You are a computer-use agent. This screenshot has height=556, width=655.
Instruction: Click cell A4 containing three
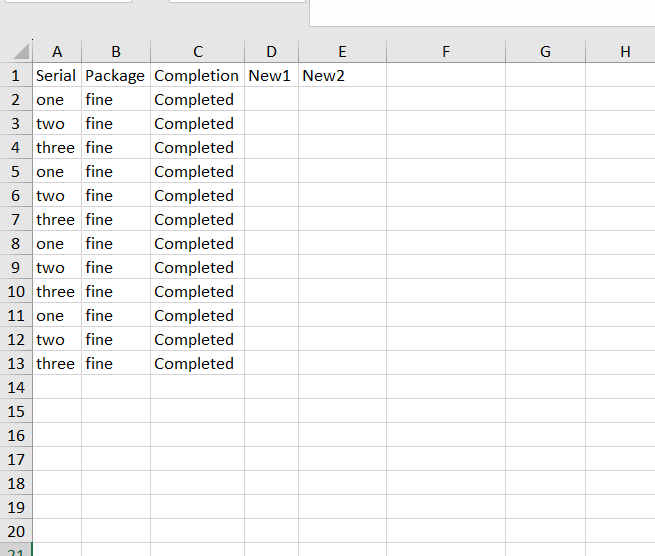click(57, 147)
